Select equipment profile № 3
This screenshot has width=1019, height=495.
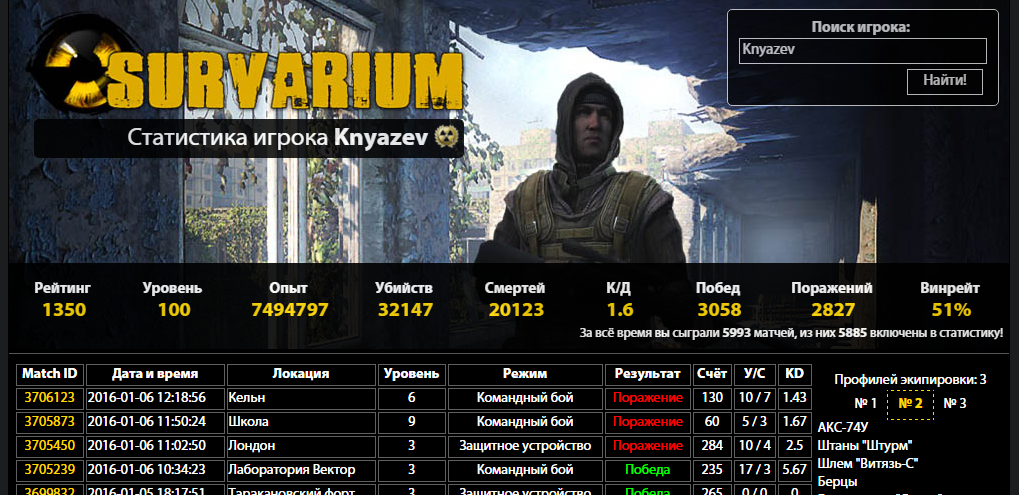(954, 403)
